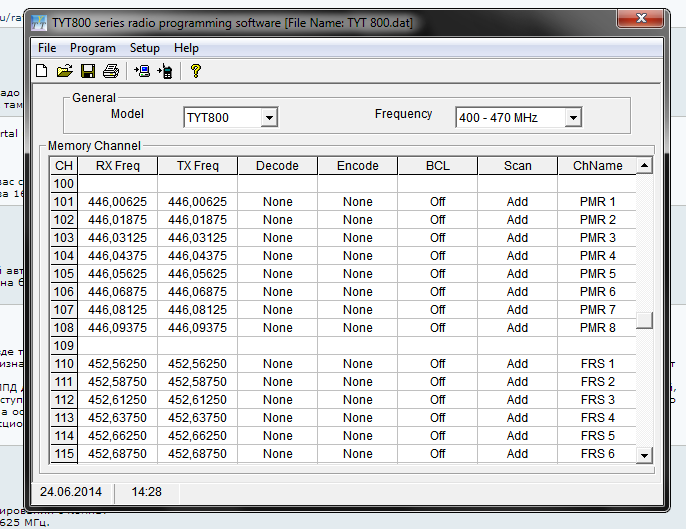Image resolution: width=686 pixels, height=529 pixels.
Task: Click the write to radio handset icon
Action: [x=165, y=71]
